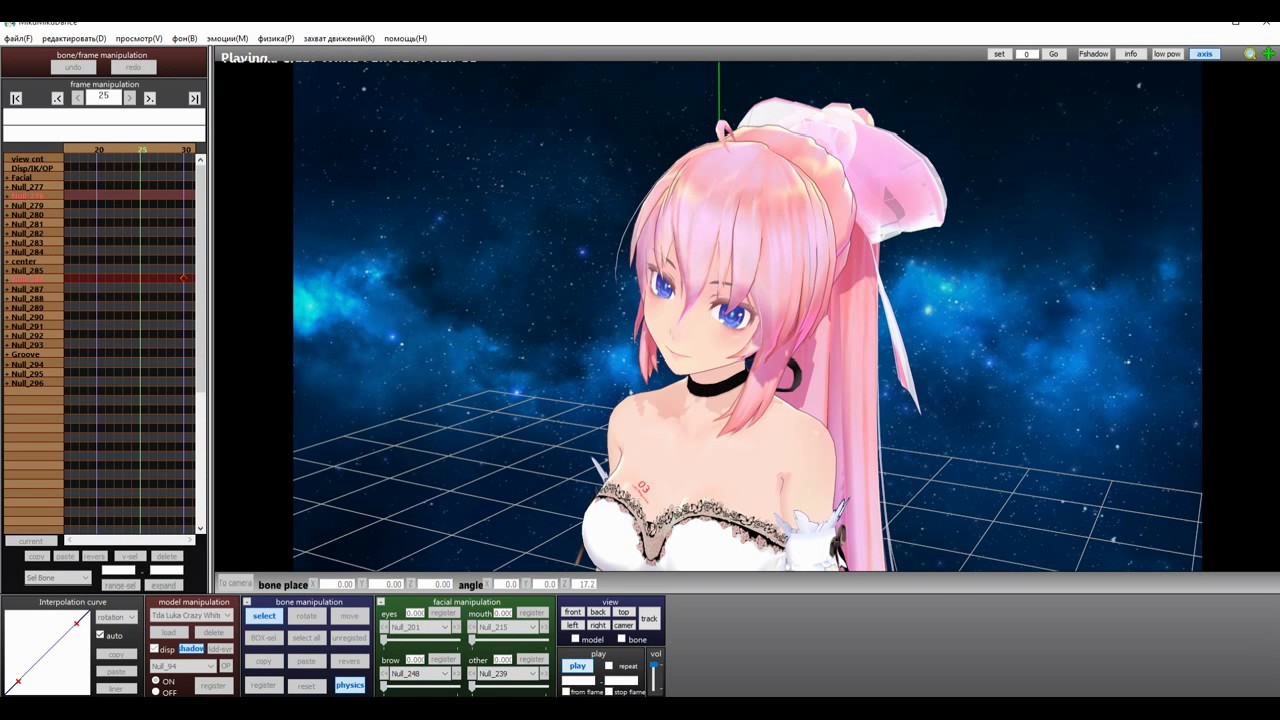1280x720 pixels.
Task: Step forward one frame with > arrow
Action: click(x=129, y=98)
